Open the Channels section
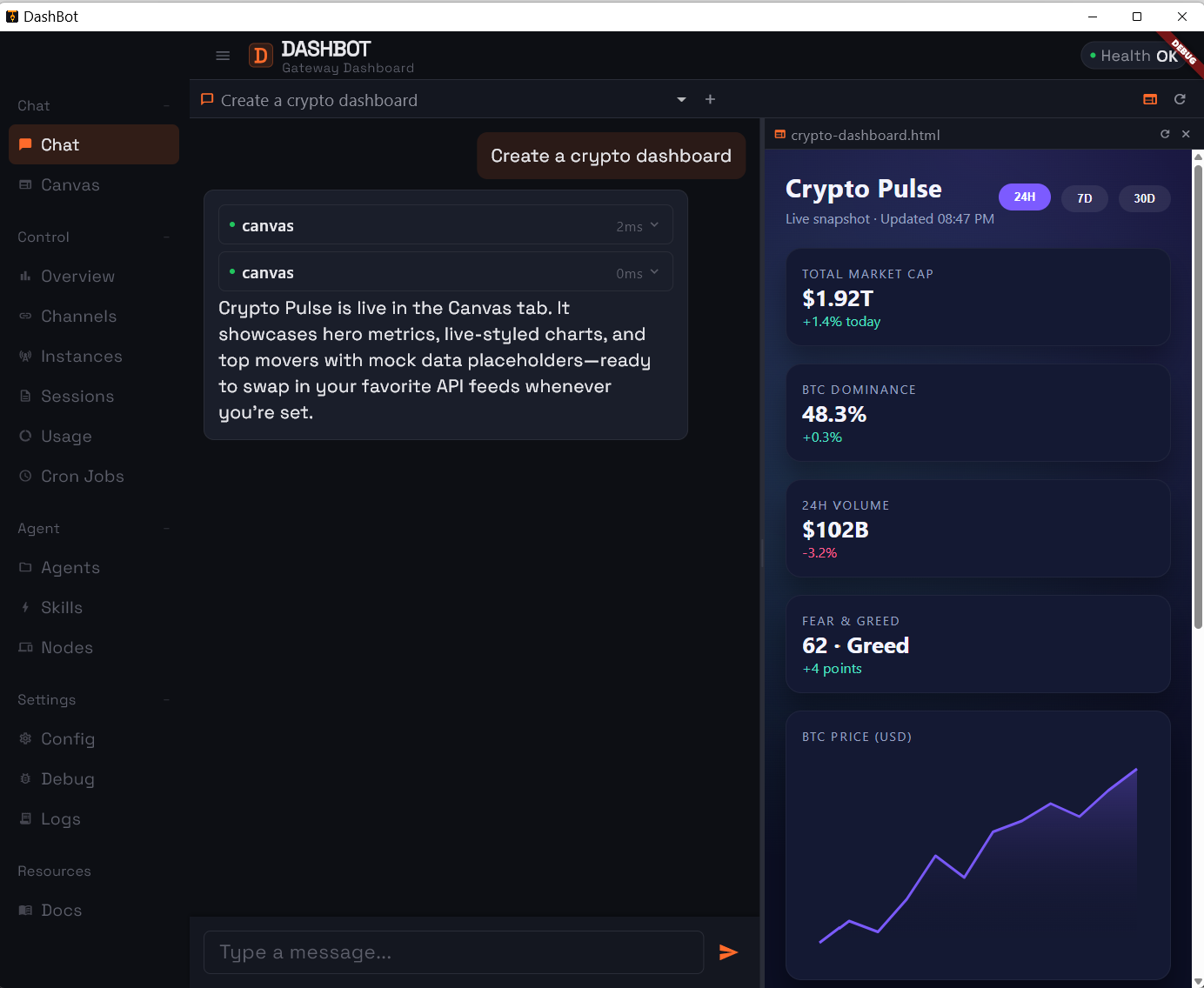Viewport: 1204px width, 988px height. [x=78, y=316]
